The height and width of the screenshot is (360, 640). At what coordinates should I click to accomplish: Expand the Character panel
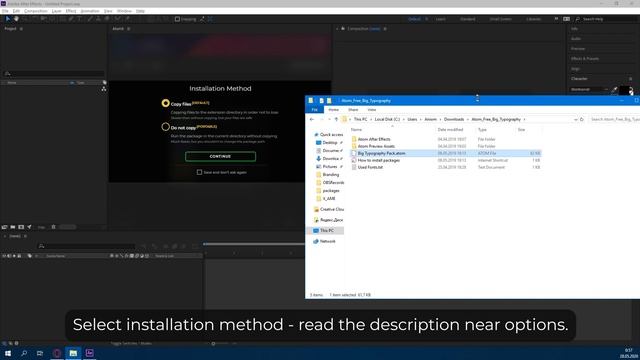click(x=579, y=79)
